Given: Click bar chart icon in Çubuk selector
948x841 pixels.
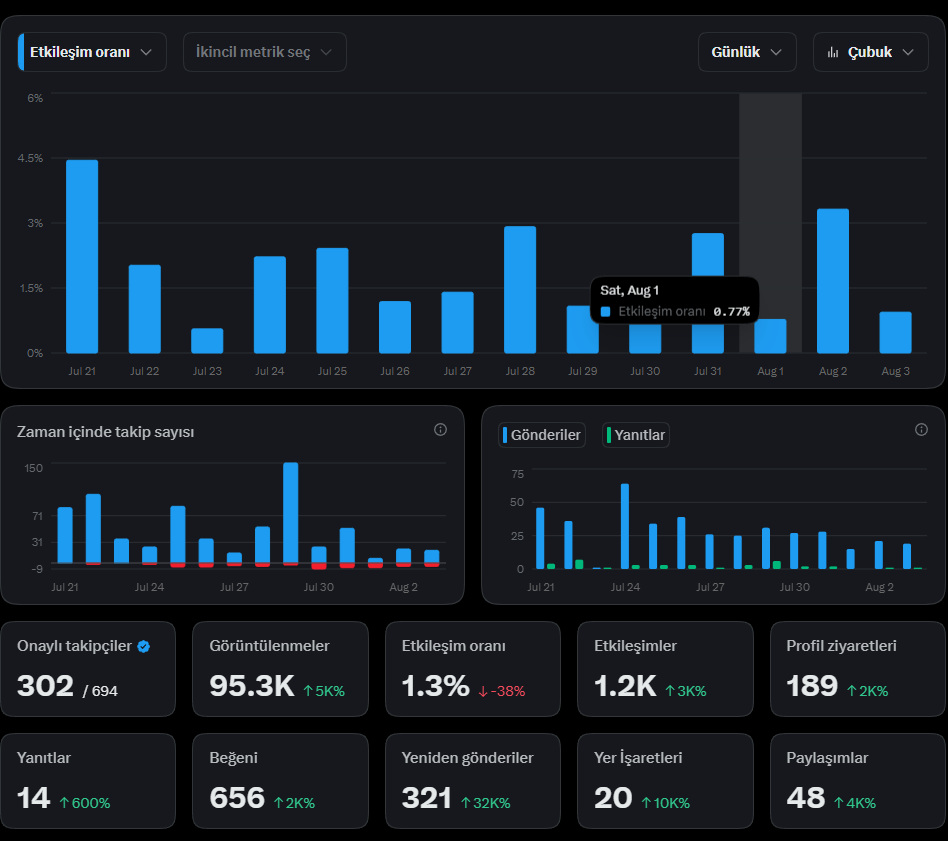Looking at the screenshot, I should point(833,53).
